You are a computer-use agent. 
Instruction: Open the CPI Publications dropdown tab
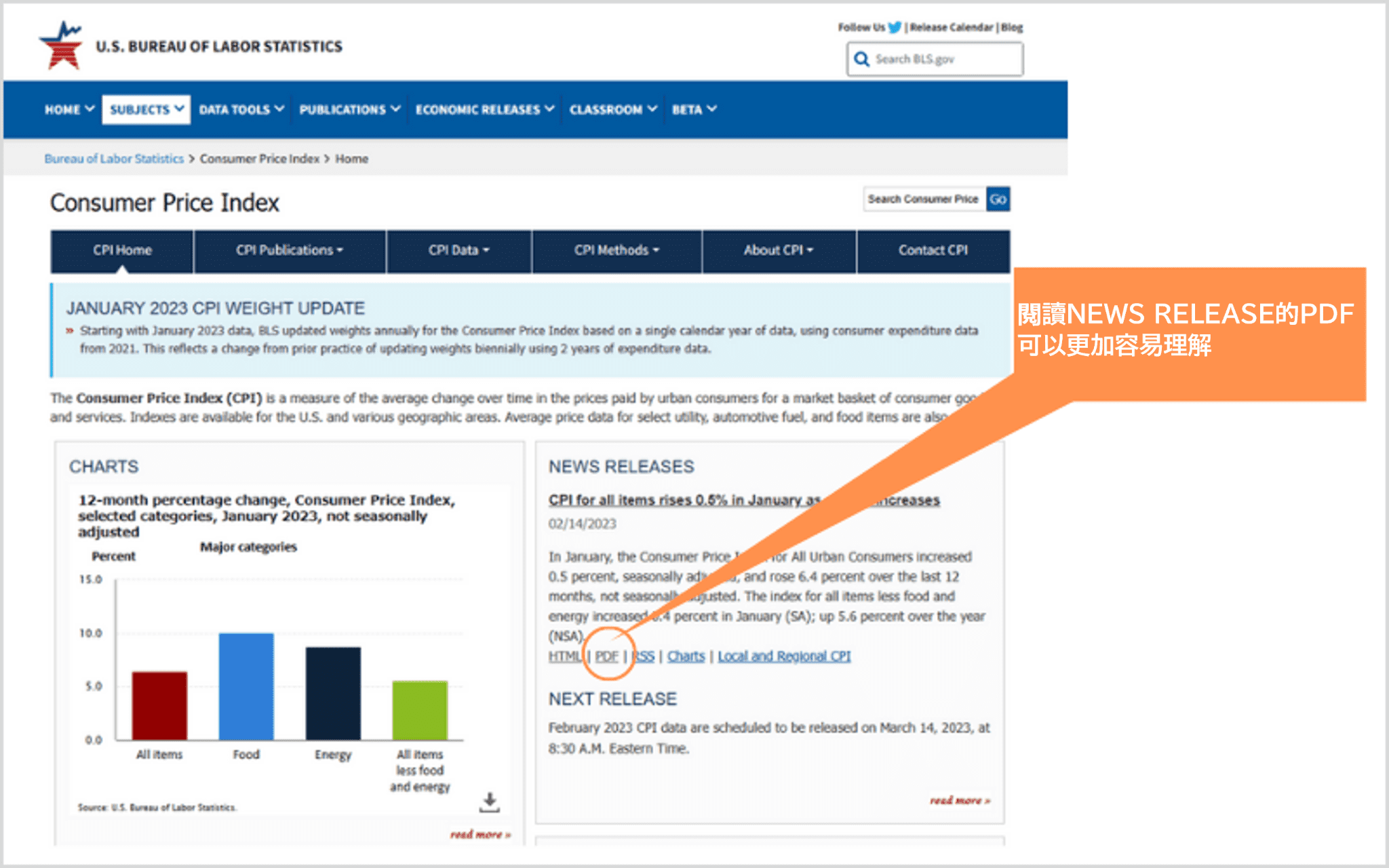point(290,250)
